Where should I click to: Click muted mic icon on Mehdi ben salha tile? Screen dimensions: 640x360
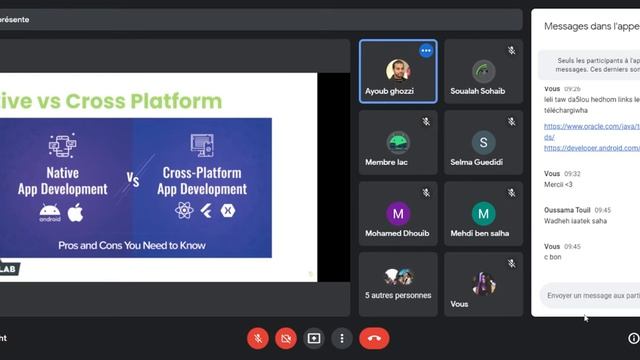pyautogui.click(x=511, y=193)
